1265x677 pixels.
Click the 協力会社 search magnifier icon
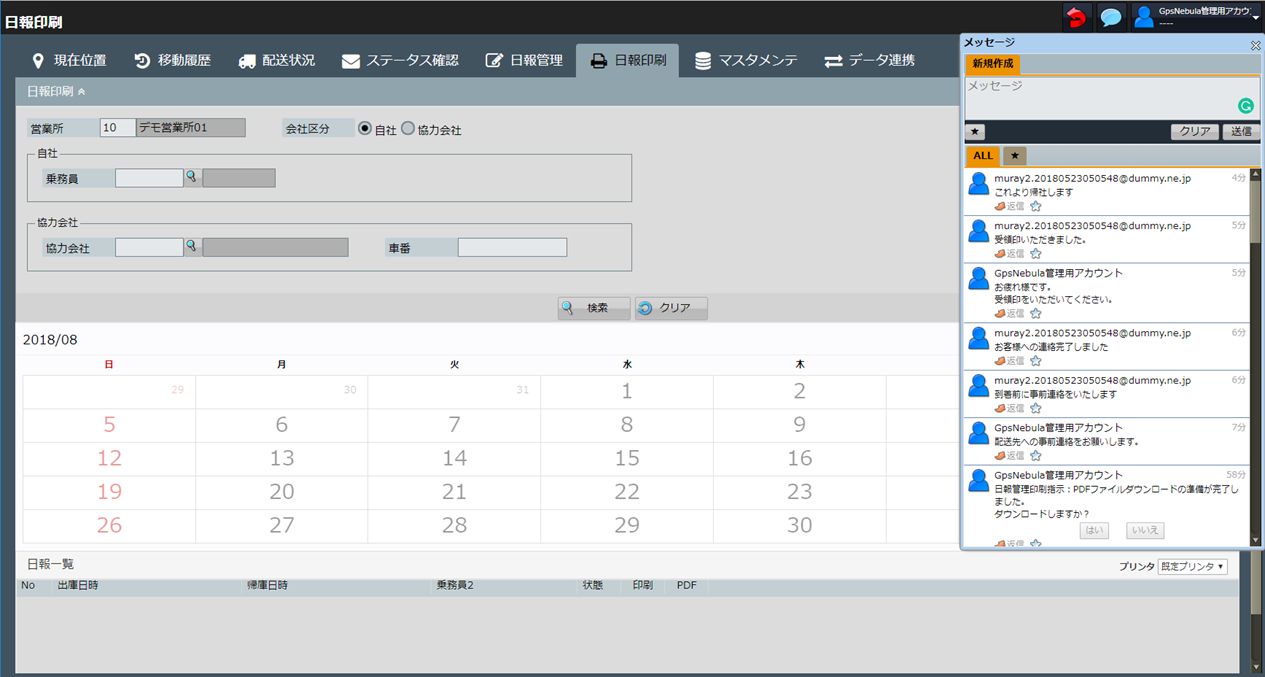point(191,246)
